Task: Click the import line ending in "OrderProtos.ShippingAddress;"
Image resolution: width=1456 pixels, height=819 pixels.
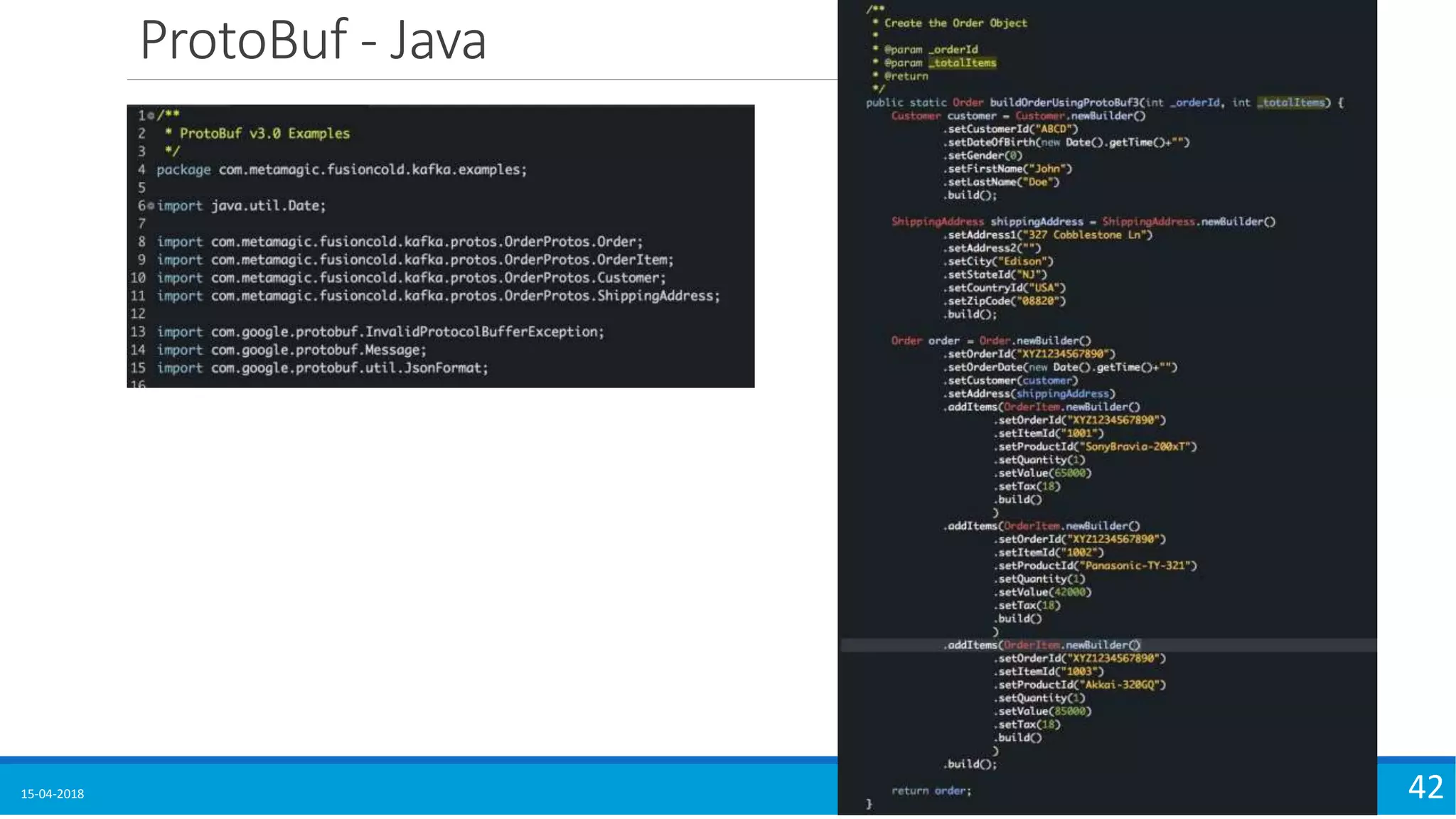Action: point(439,296)
